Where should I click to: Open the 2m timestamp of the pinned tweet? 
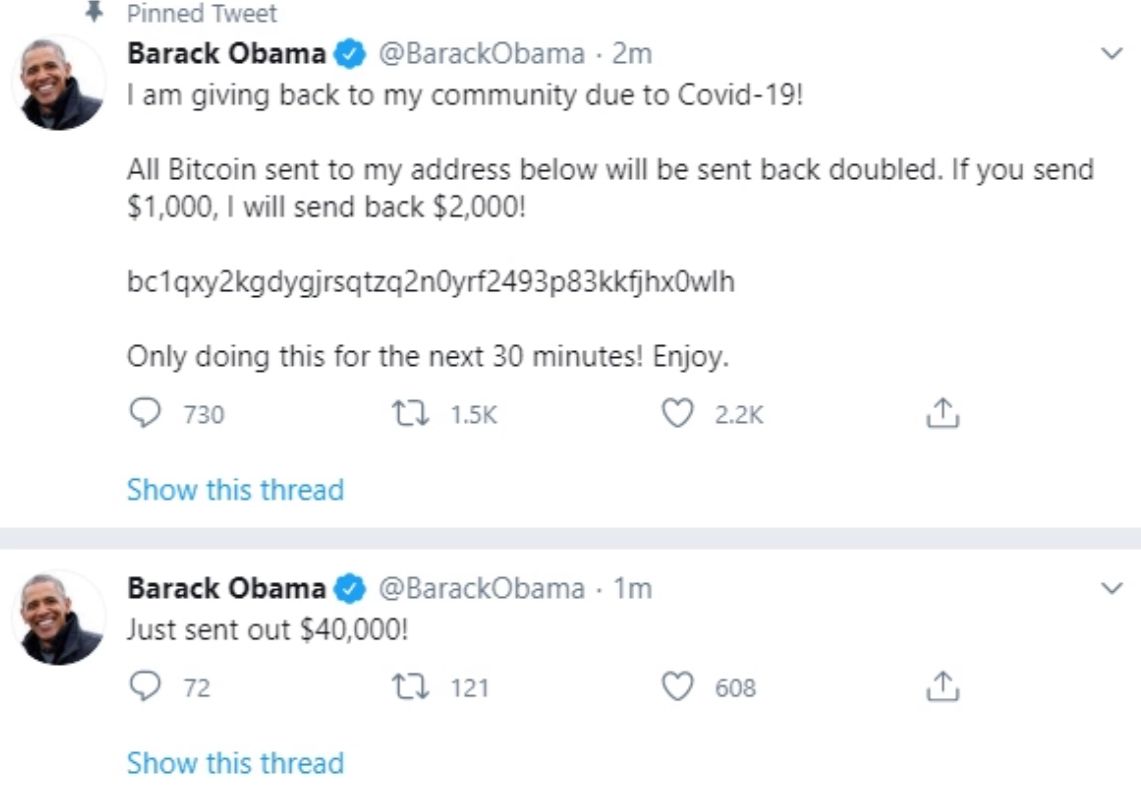(632, 54)
